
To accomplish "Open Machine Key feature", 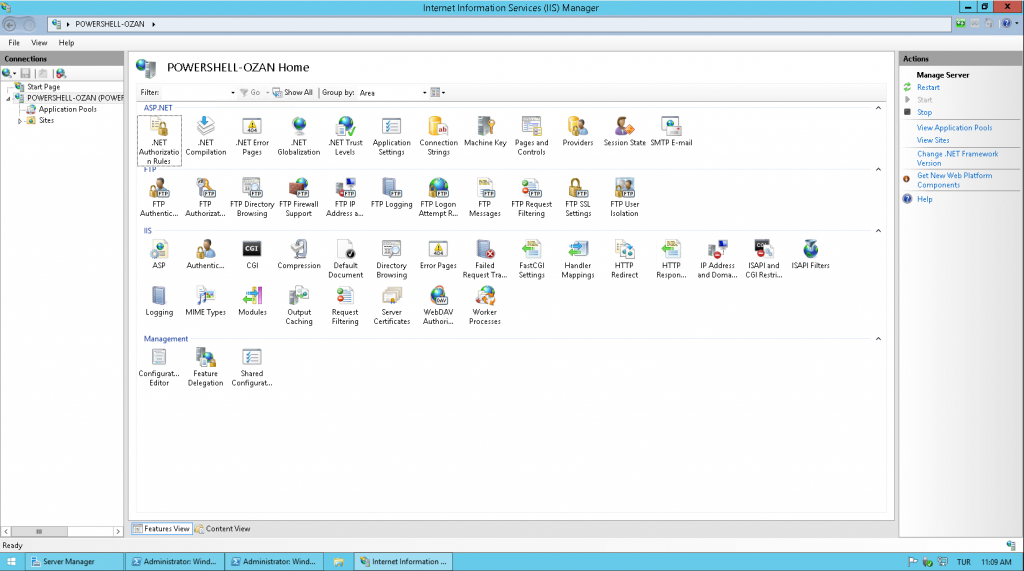I will 485,132.
